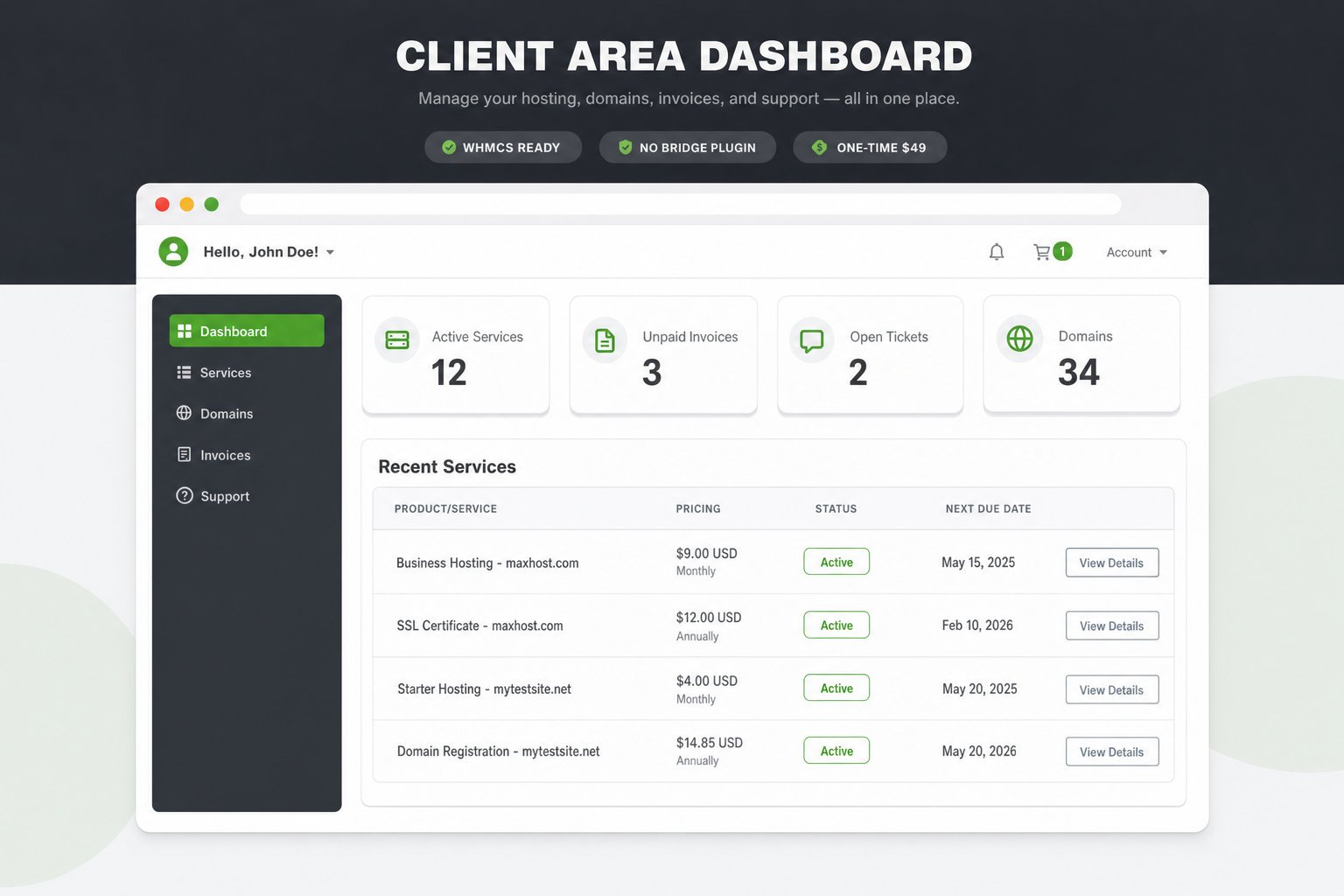
Task: Go to Services in the sidebar
Action: (247, 372)
